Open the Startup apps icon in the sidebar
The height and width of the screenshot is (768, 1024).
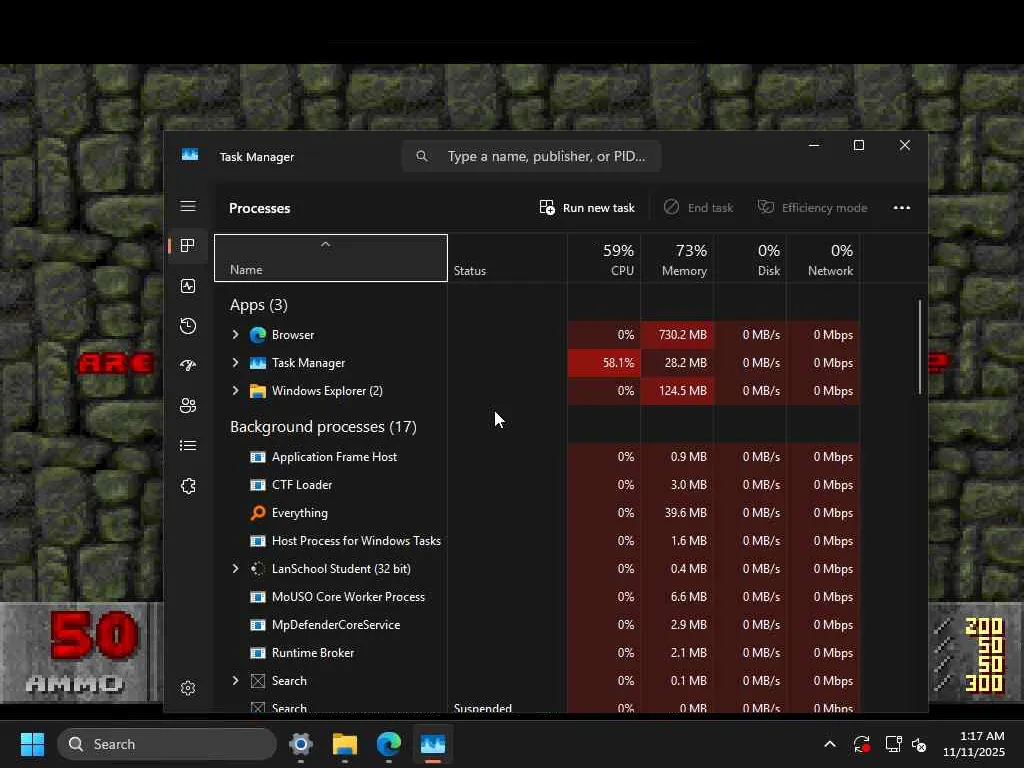coord(188,366)
